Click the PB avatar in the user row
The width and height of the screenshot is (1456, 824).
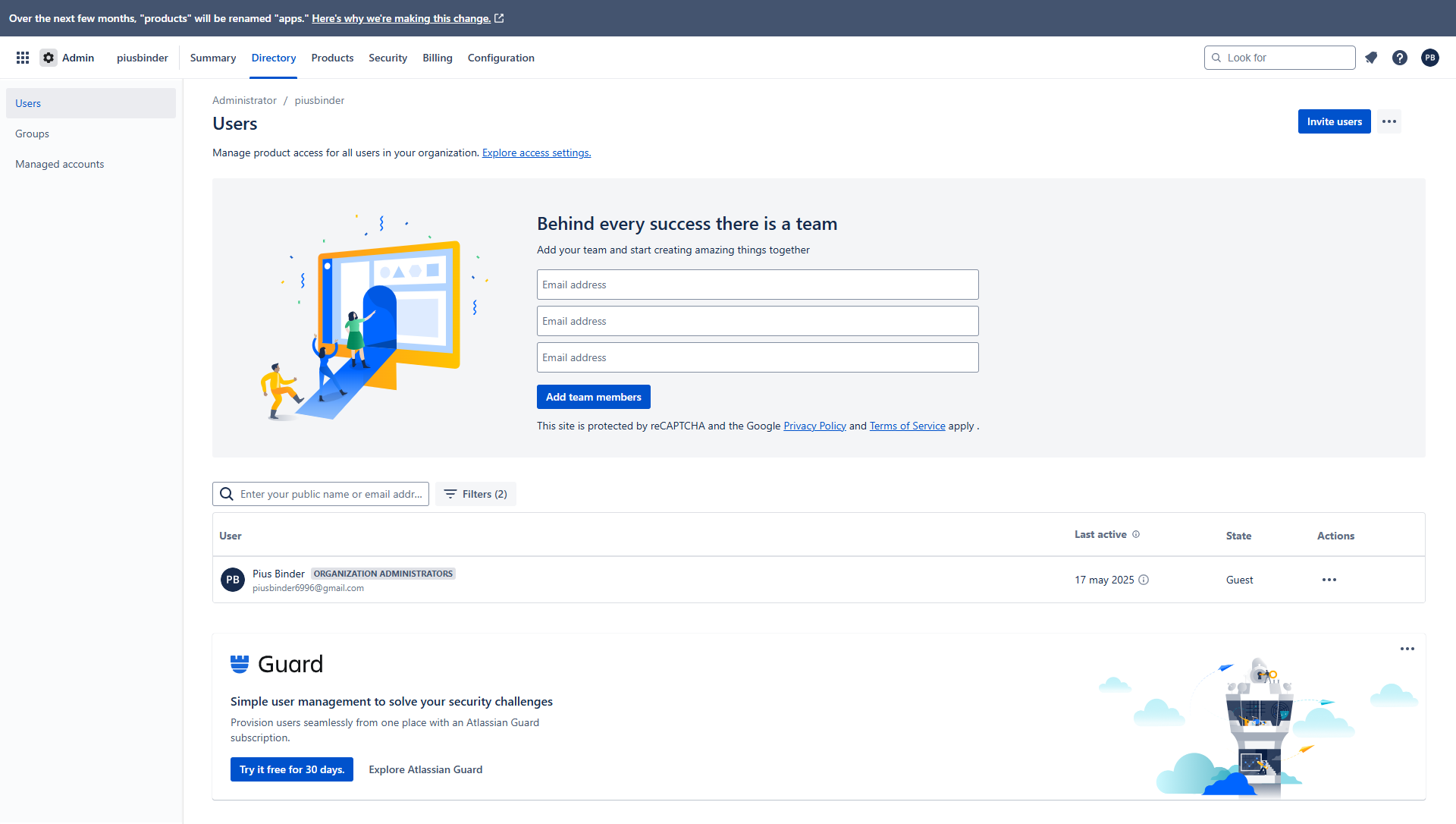233,580
